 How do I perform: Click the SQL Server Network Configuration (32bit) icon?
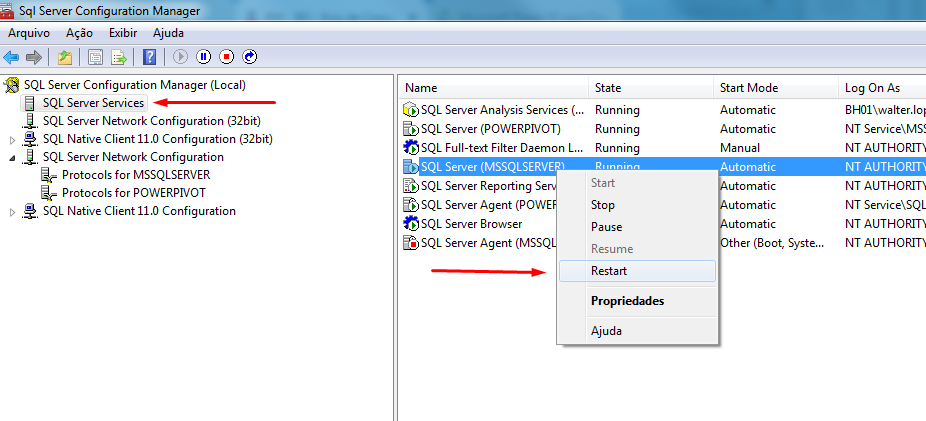[x=30, y=121]
